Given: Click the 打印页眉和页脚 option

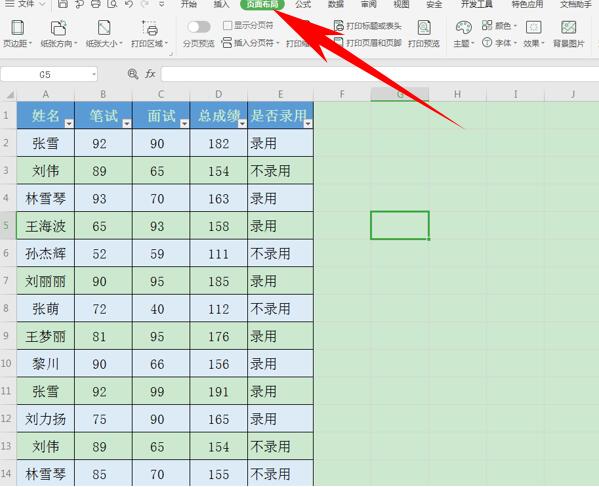Looking at the screenshot, I should [x=367, y=42].
